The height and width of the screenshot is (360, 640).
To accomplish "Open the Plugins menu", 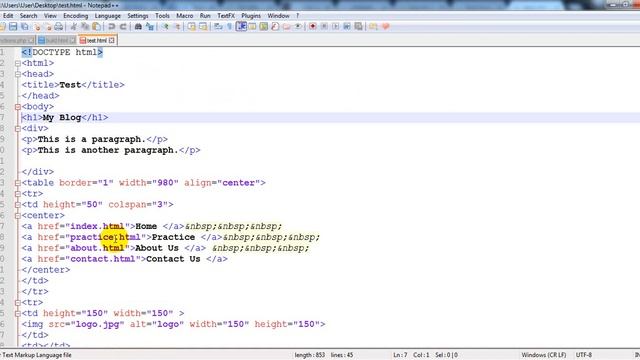I will tap(251, 16).
